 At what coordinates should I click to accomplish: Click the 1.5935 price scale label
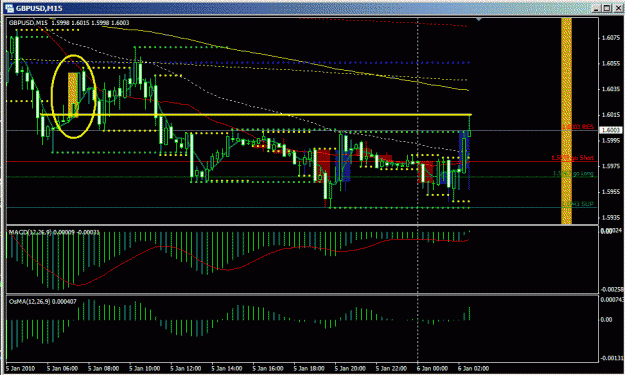pyautogui.click(x=611, y=218)
